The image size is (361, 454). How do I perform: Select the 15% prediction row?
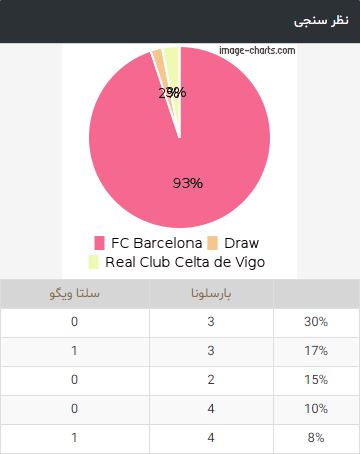pyautogui.click(x=180, y=380)
